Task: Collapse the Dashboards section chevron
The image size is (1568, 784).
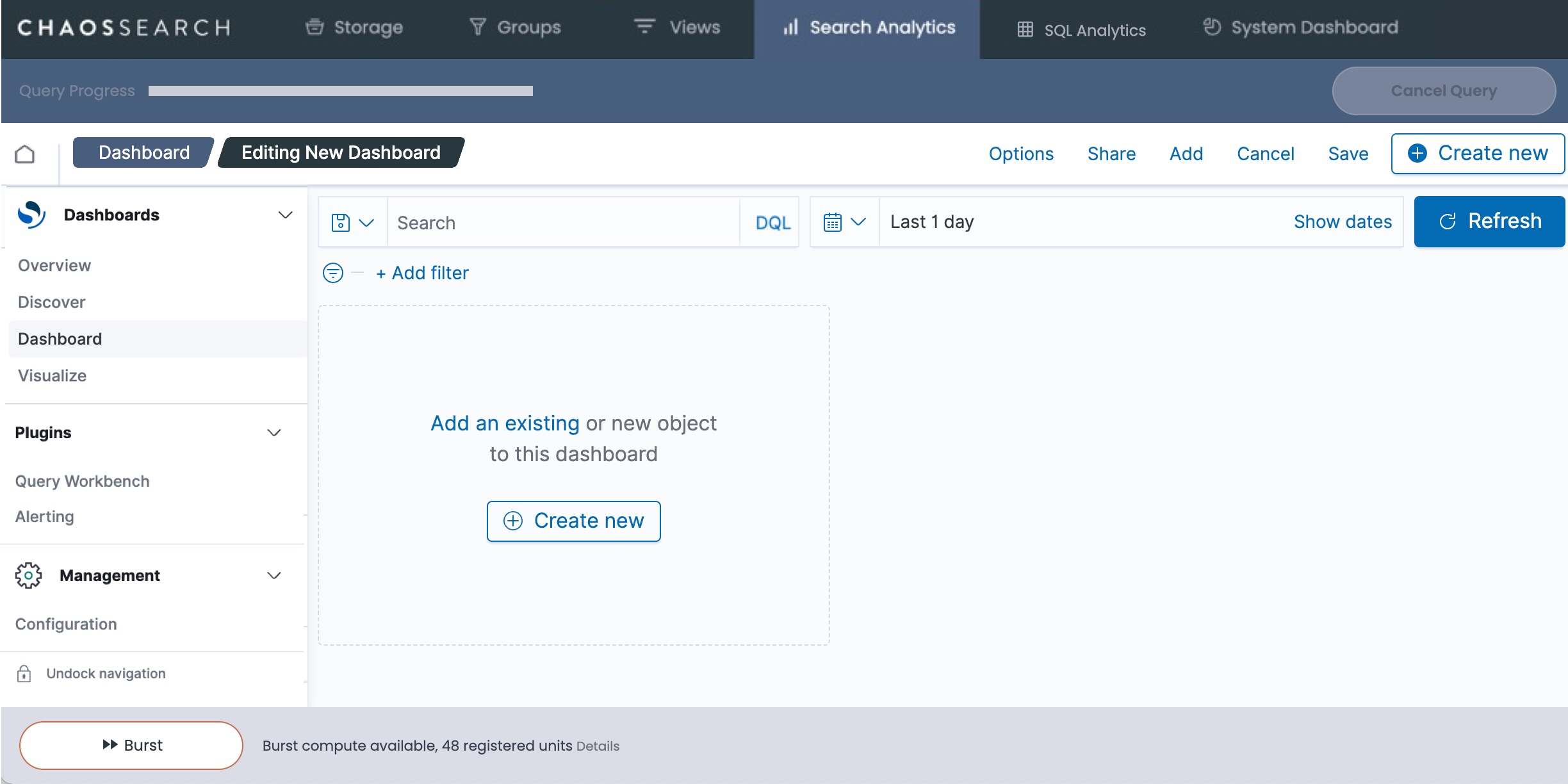Action: pos(285,215)
